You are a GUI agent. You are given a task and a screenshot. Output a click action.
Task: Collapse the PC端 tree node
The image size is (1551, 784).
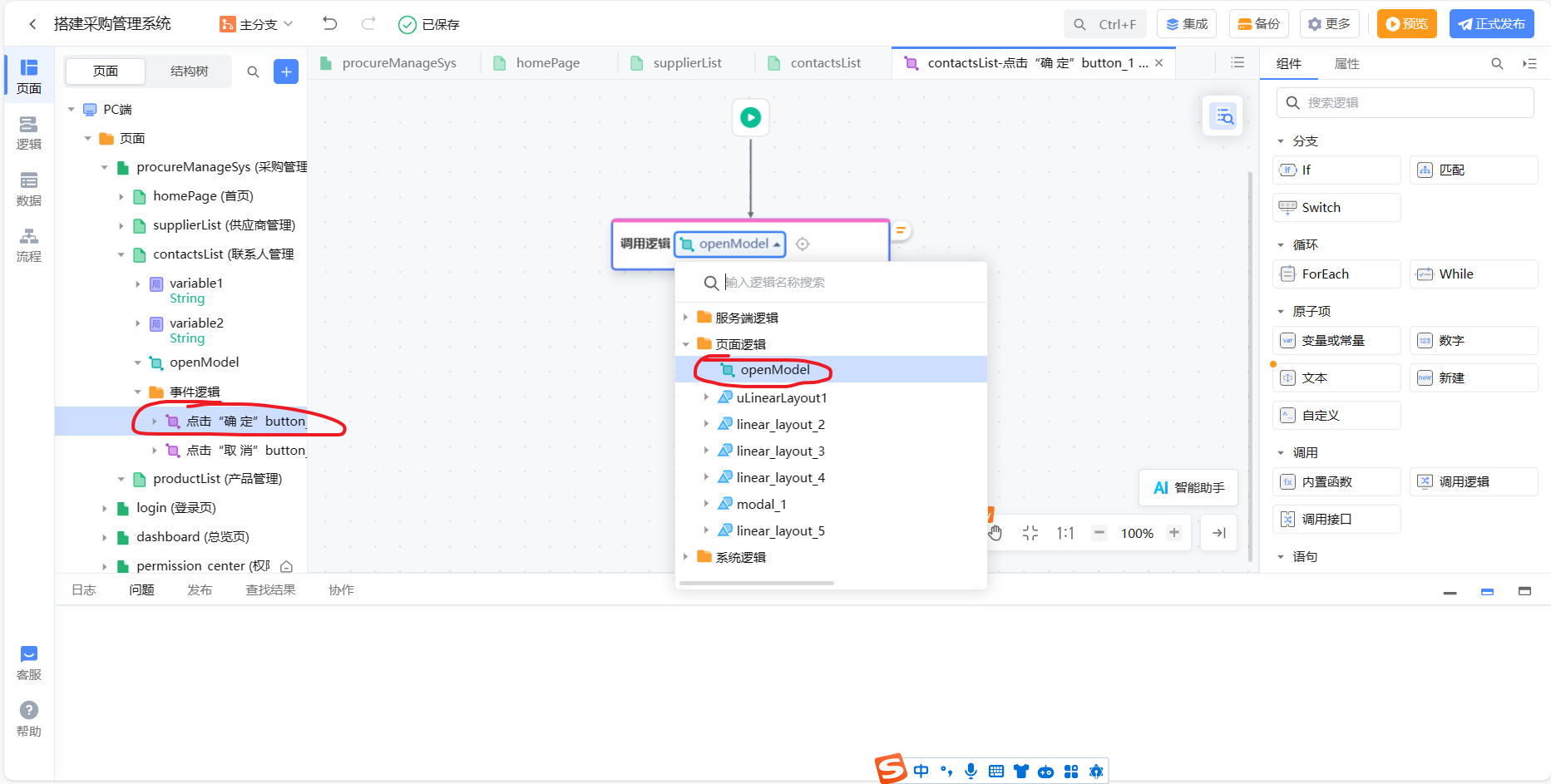click(x=72, y=110)
